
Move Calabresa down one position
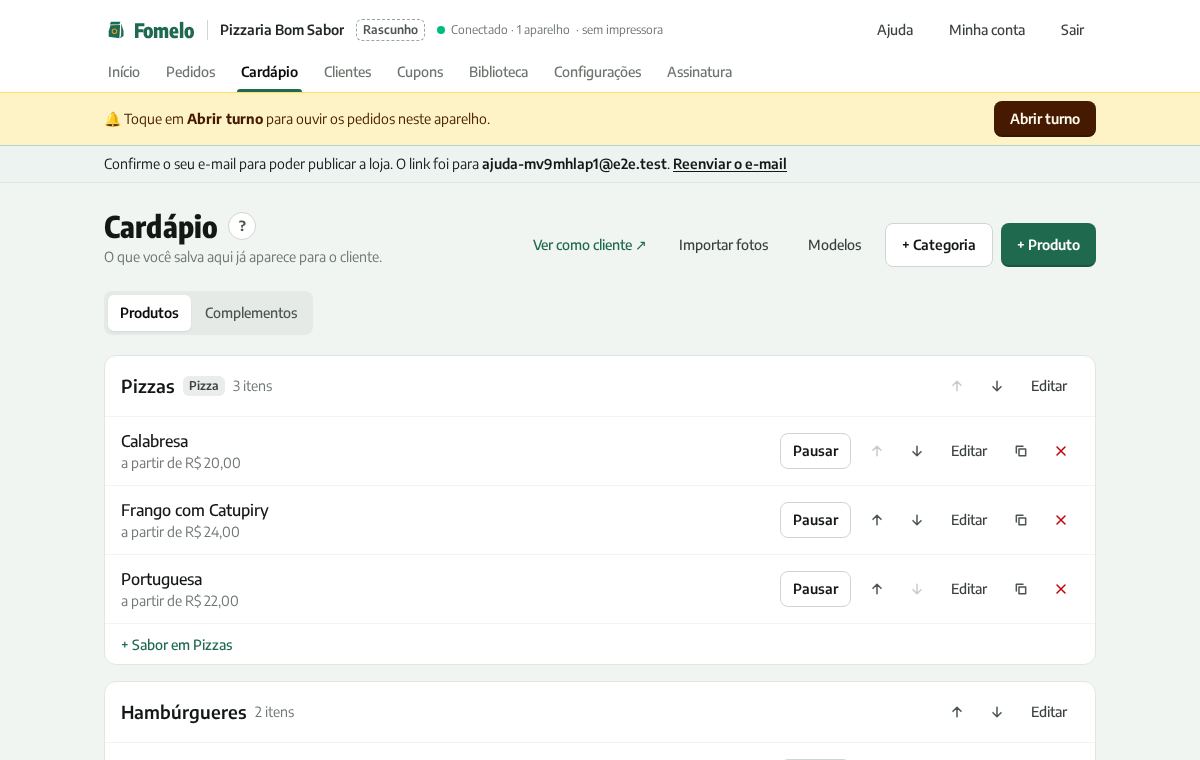(917, 451)
